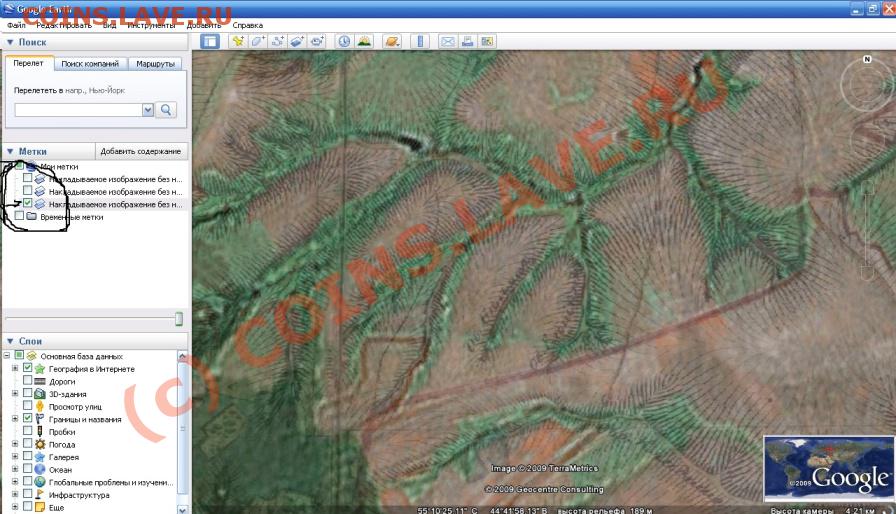Open the Файл menu
This screenshot has height=514, width=896.
pyautogui.click(x=16, y=25)
